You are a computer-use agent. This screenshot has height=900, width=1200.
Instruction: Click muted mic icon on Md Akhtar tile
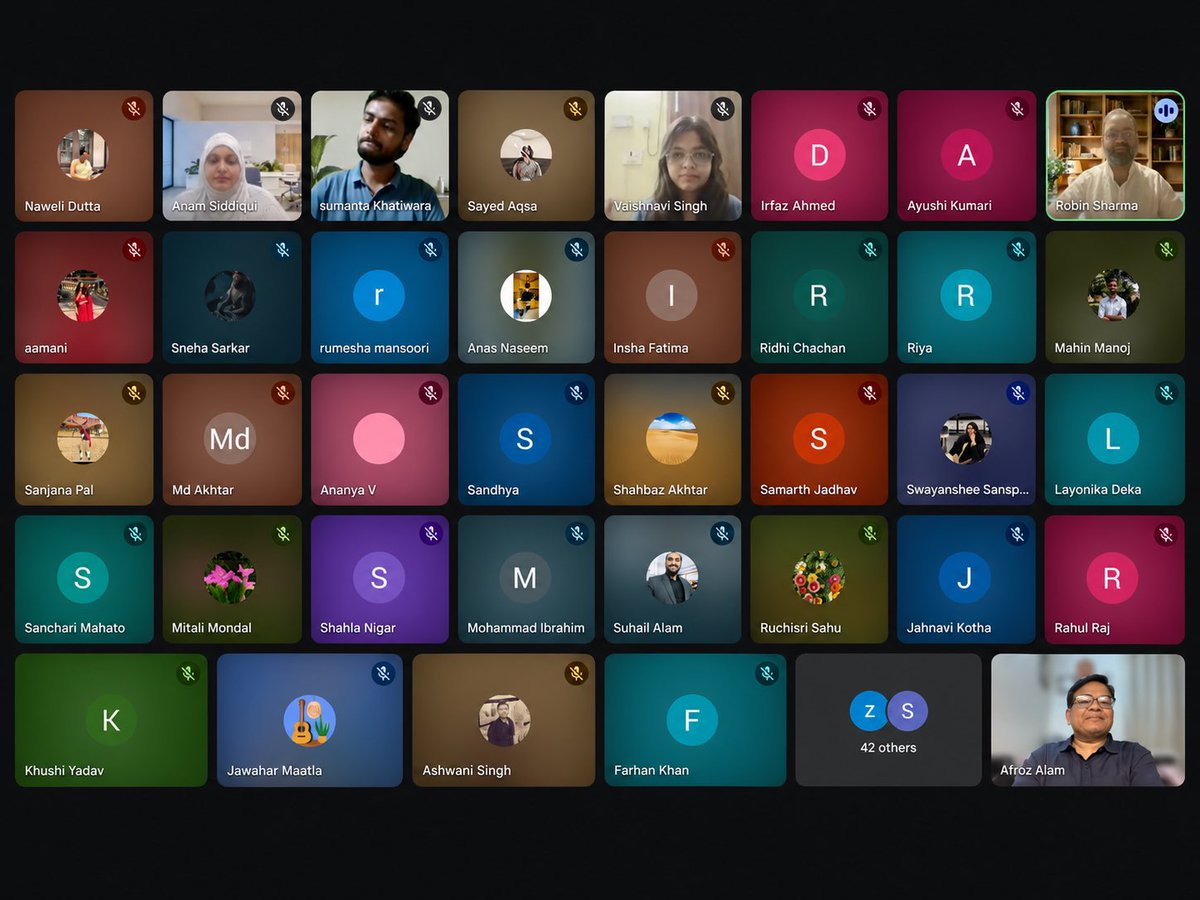pos(283,392)
